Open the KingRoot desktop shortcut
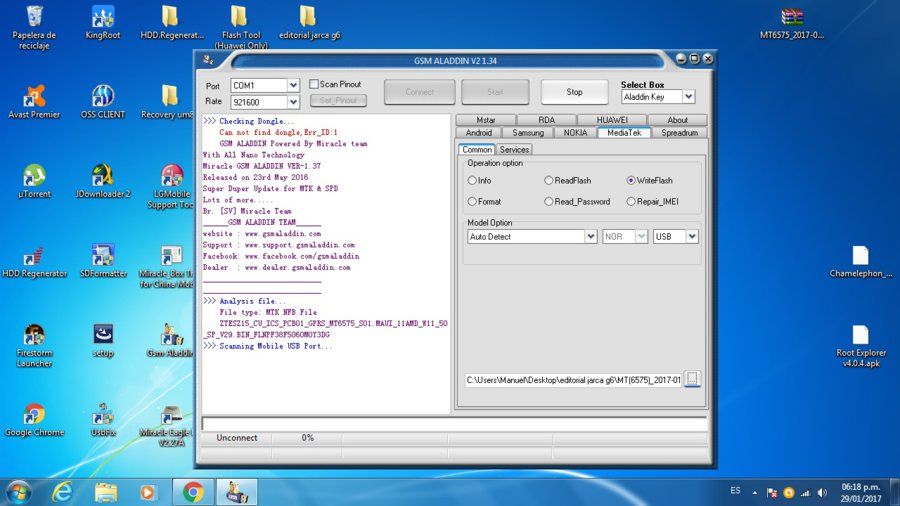900x506 pixels. tap(103, 23)
